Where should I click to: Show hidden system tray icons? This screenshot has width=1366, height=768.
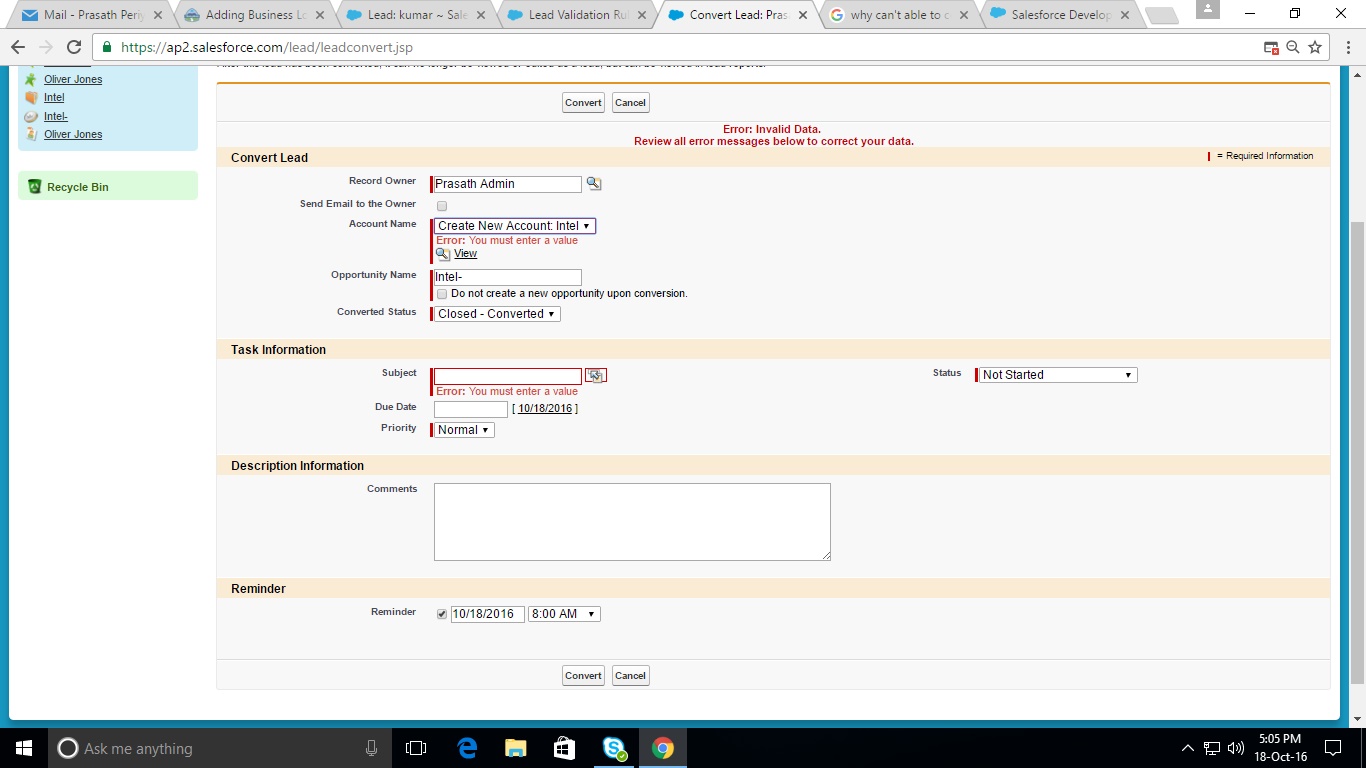click(1188, 748)
